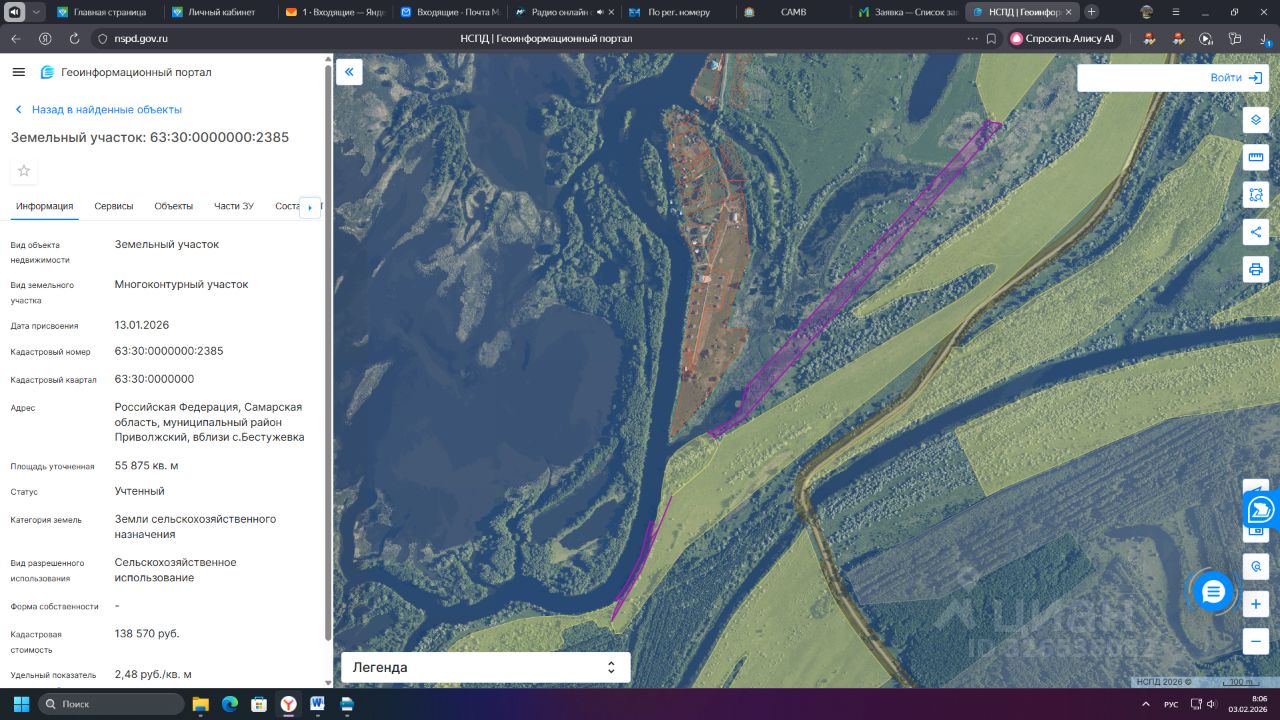1280x720 pixels.
Task: Click the Windows taskbar Поиск box
Action: [x=111, y=704]
